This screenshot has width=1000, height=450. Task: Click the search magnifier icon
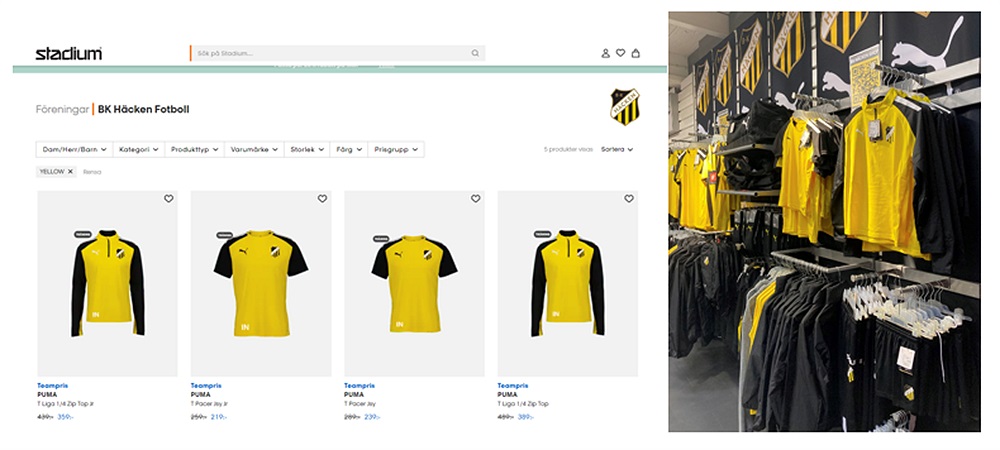click(x=475, y=54)
